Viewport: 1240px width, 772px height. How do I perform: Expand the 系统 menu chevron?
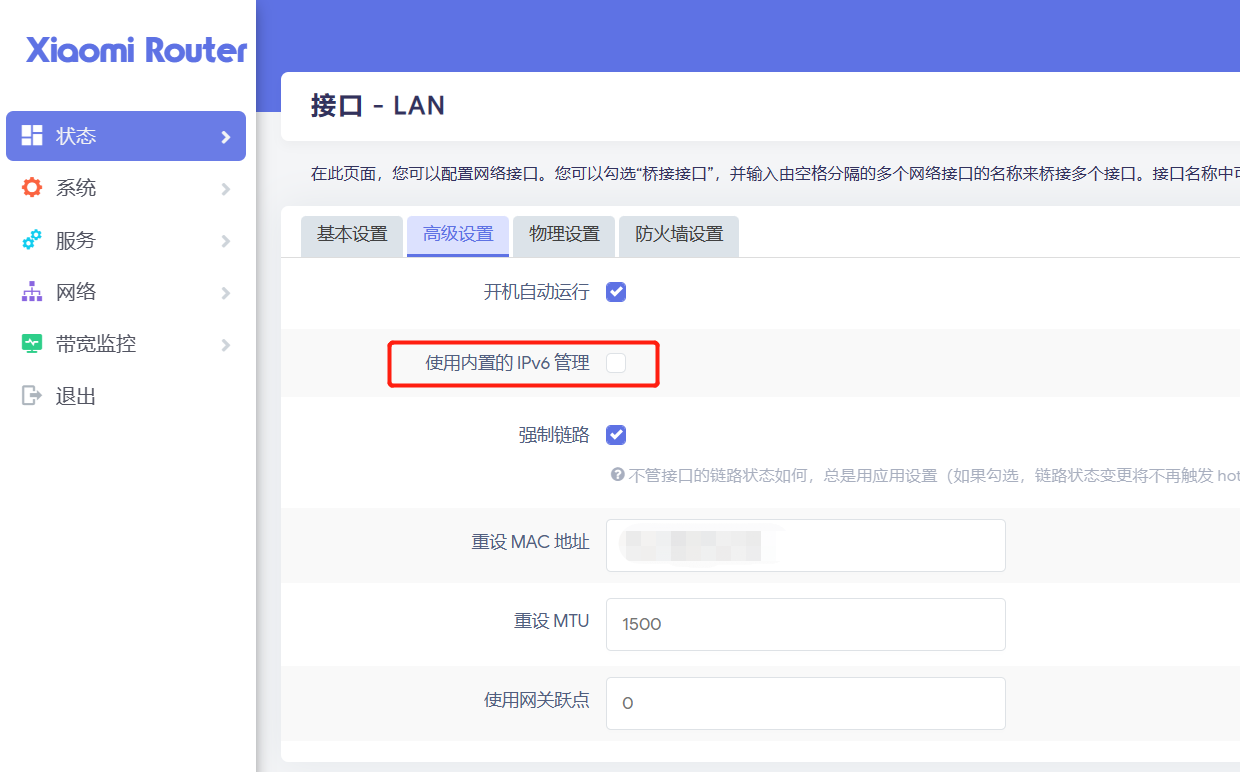226,189
